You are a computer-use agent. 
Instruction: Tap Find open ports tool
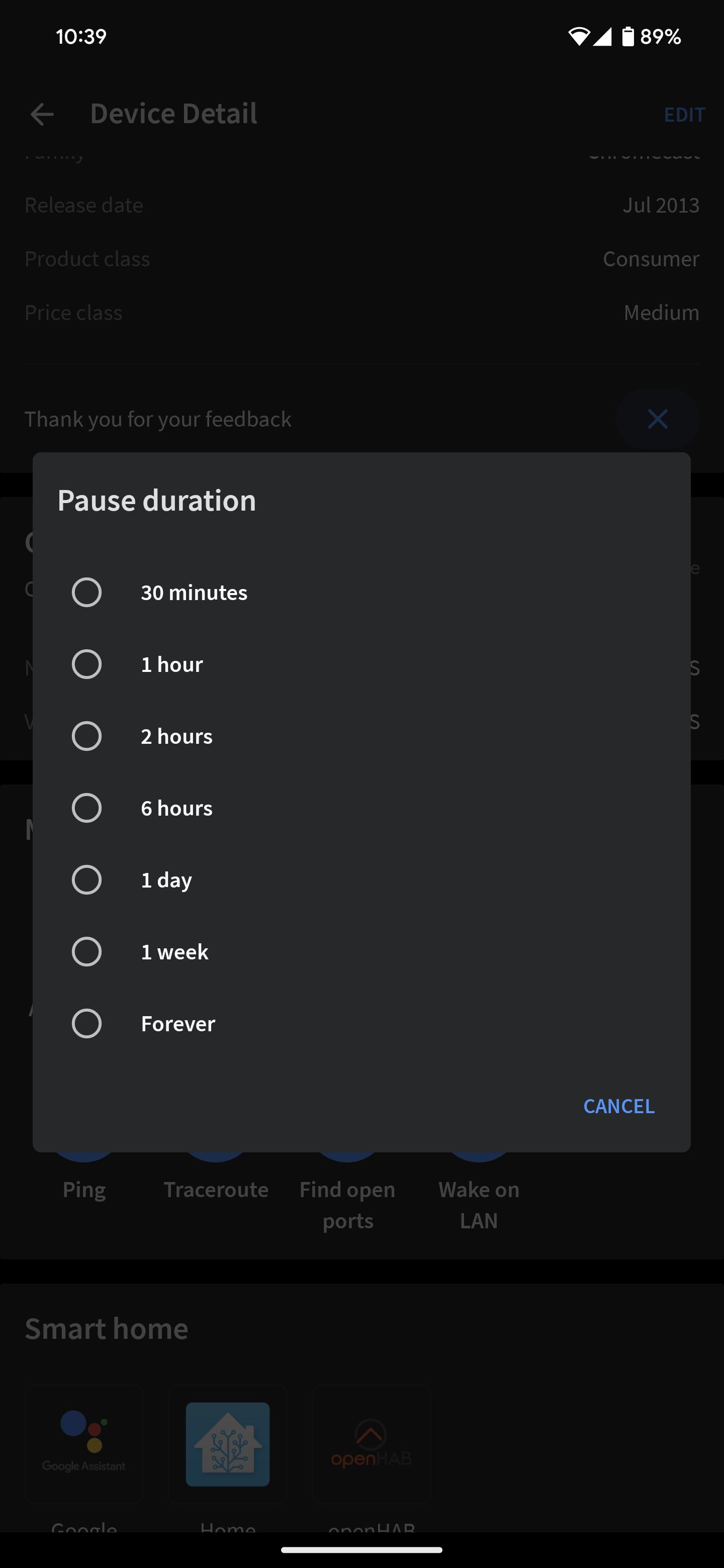coord(347,1204)
